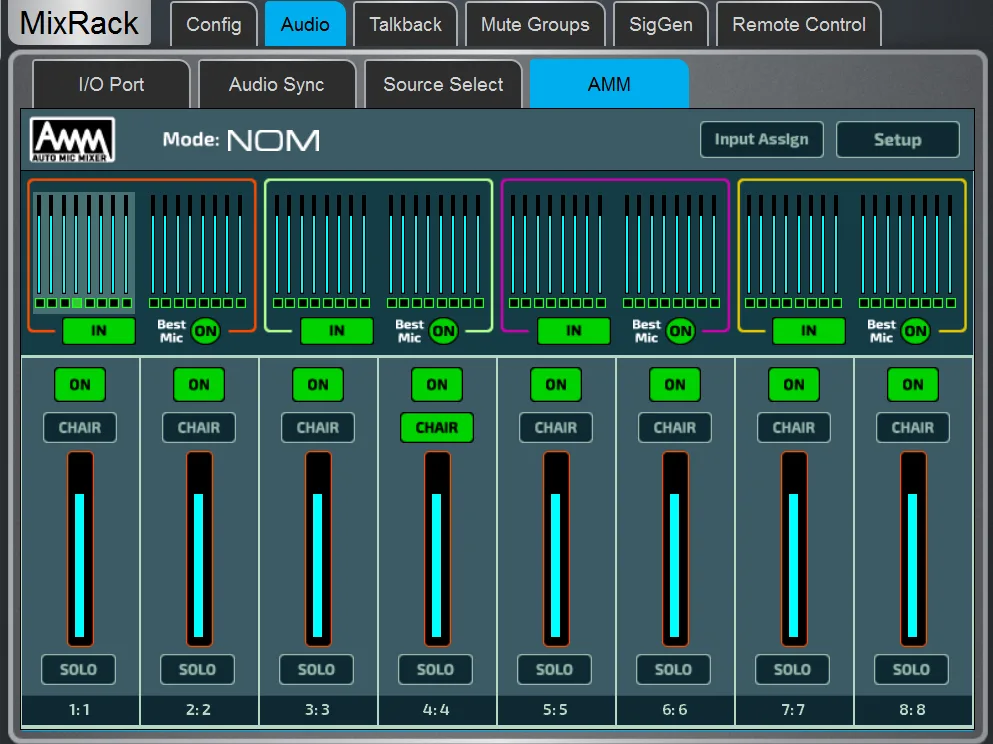Go to the Mute Groups tab

coord(535,24)
